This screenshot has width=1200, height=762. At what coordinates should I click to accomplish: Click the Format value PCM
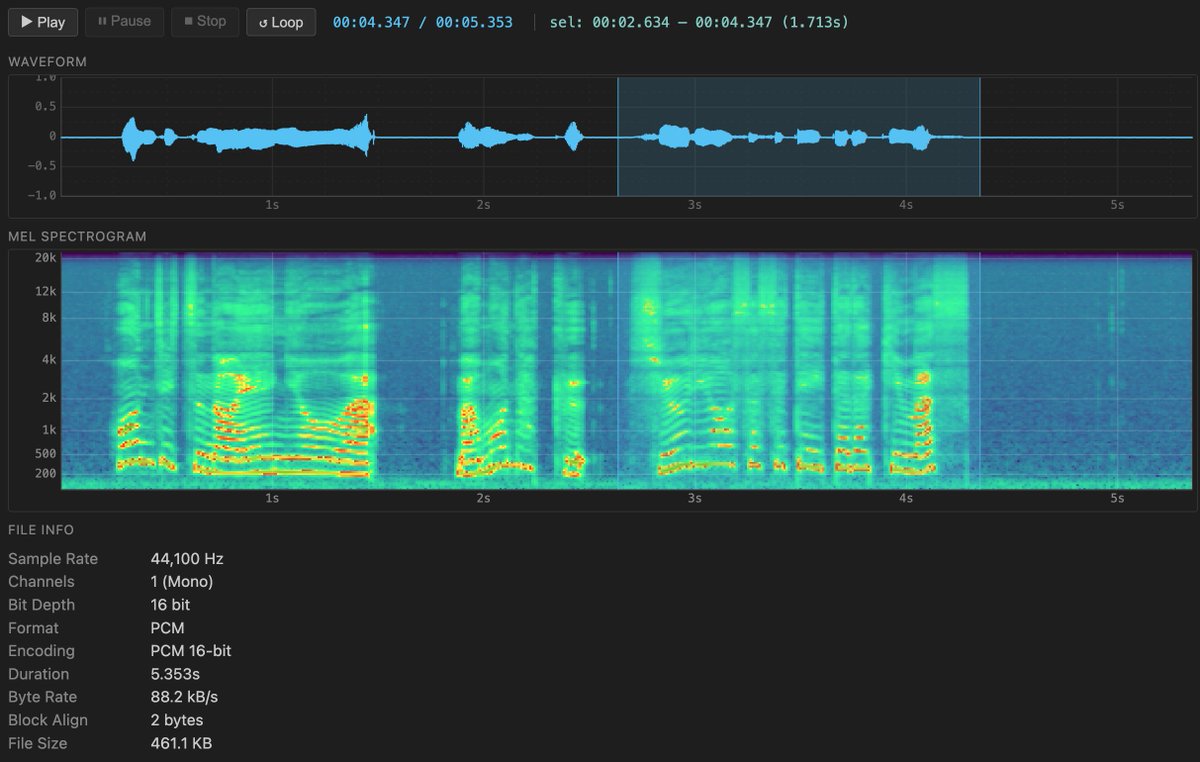coord(167,628)
